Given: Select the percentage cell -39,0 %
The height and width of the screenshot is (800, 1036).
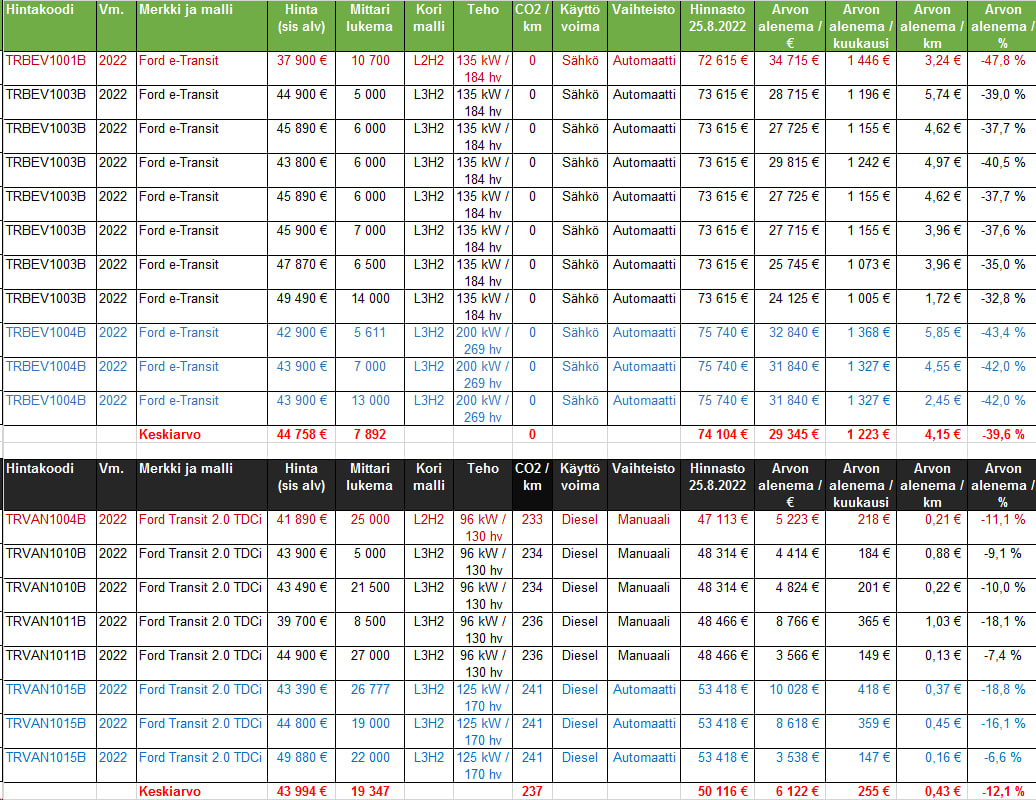Looking at the screenshot, I should coord(1002,102).
